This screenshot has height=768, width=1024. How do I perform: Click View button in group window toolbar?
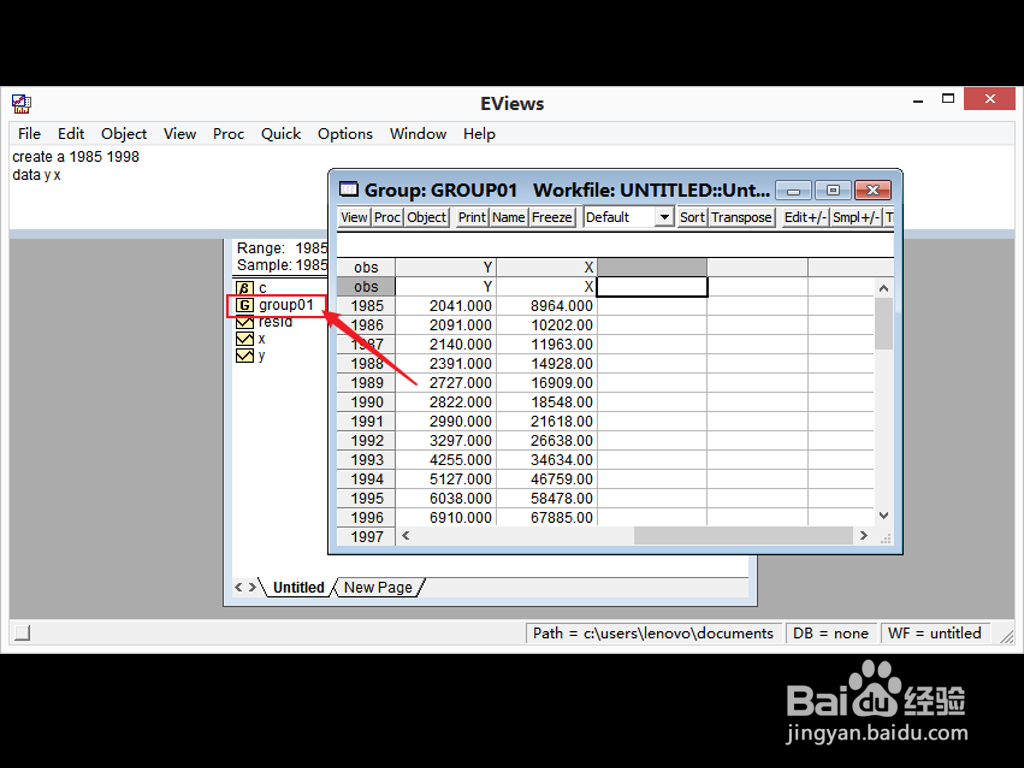[x=354, y=217]
